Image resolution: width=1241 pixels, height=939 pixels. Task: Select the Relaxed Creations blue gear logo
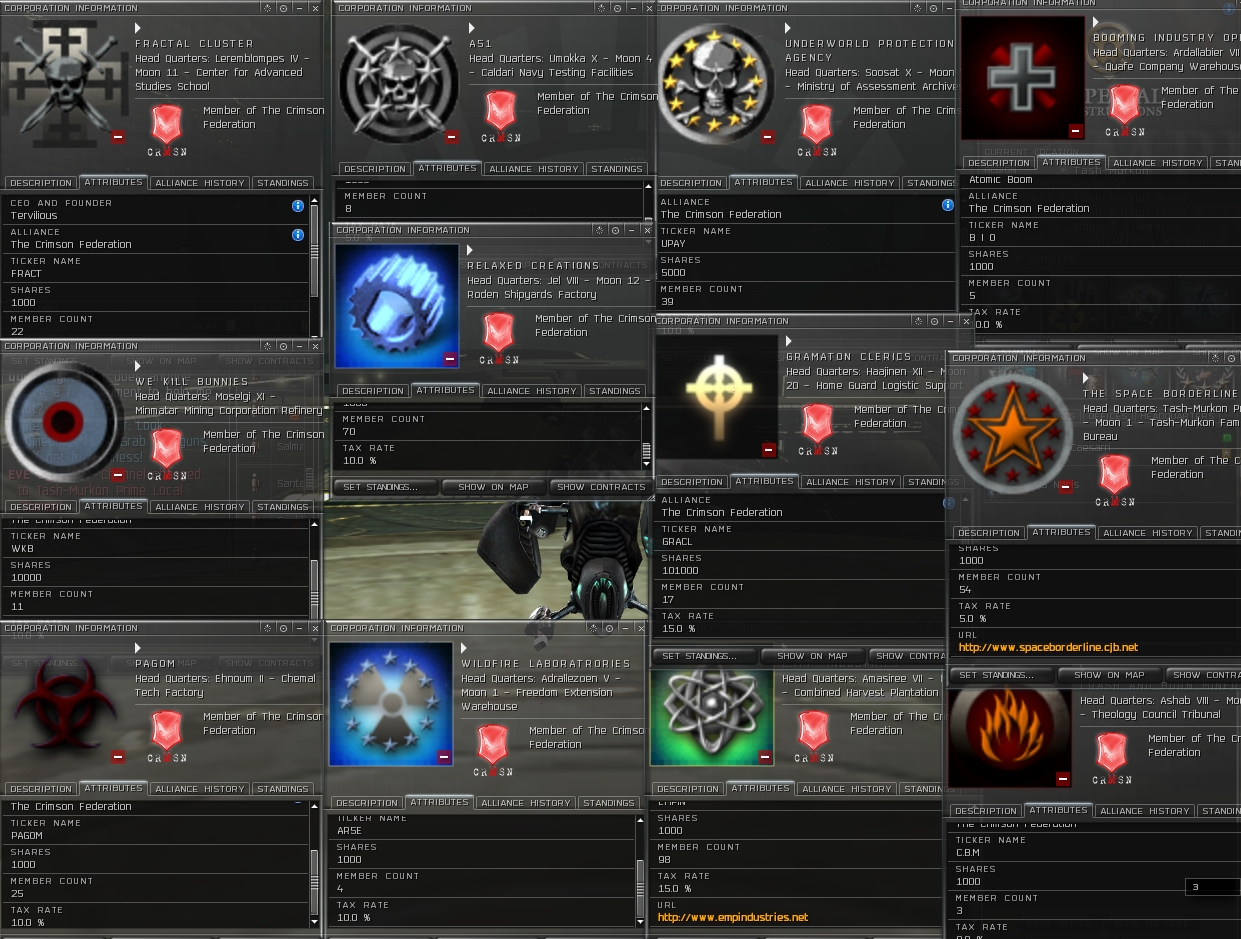397,305
